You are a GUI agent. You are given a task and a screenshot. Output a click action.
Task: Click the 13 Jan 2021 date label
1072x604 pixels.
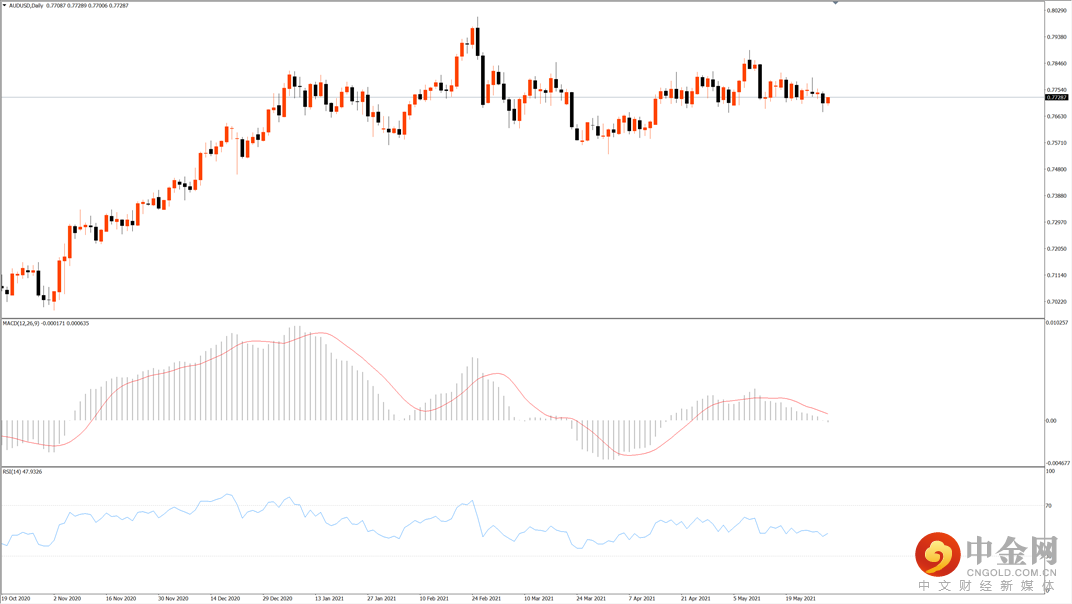[x=329, y=599]
